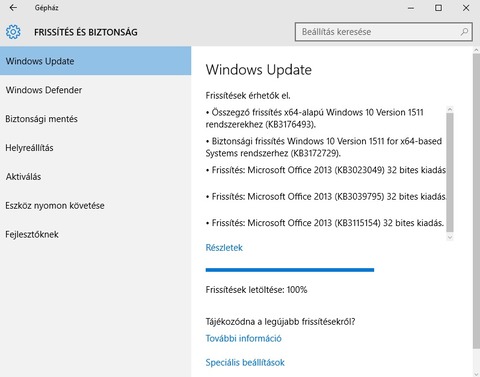
Task: Click the update list scroll-down arrow
Action: click(x=450, y=237)
